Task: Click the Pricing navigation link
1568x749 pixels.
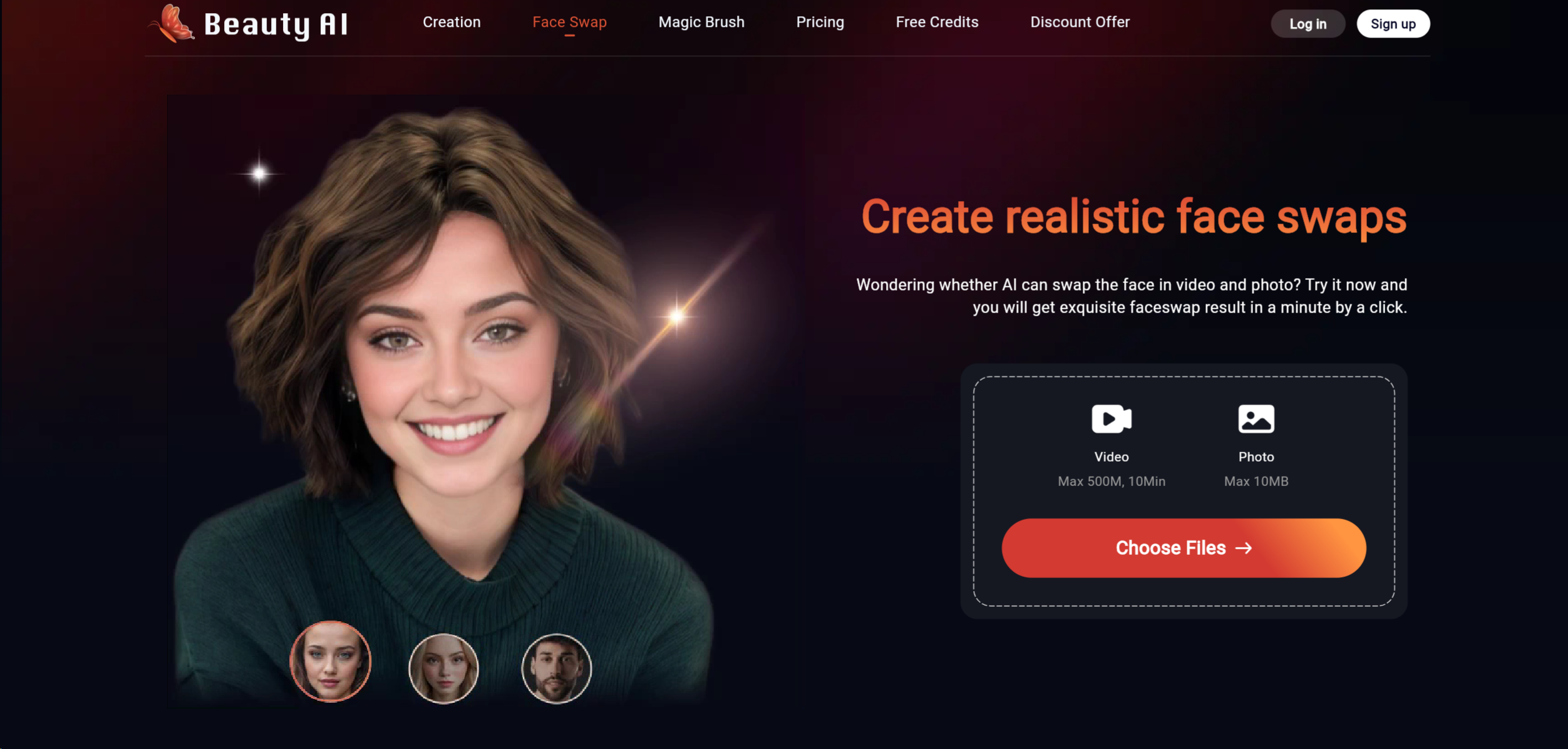Action: [x=820, y=22]
